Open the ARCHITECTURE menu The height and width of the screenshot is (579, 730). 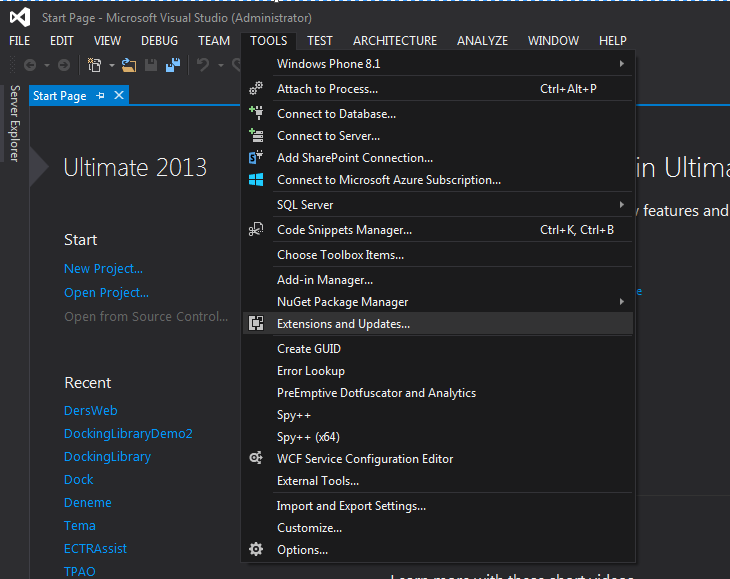point(395,41)
